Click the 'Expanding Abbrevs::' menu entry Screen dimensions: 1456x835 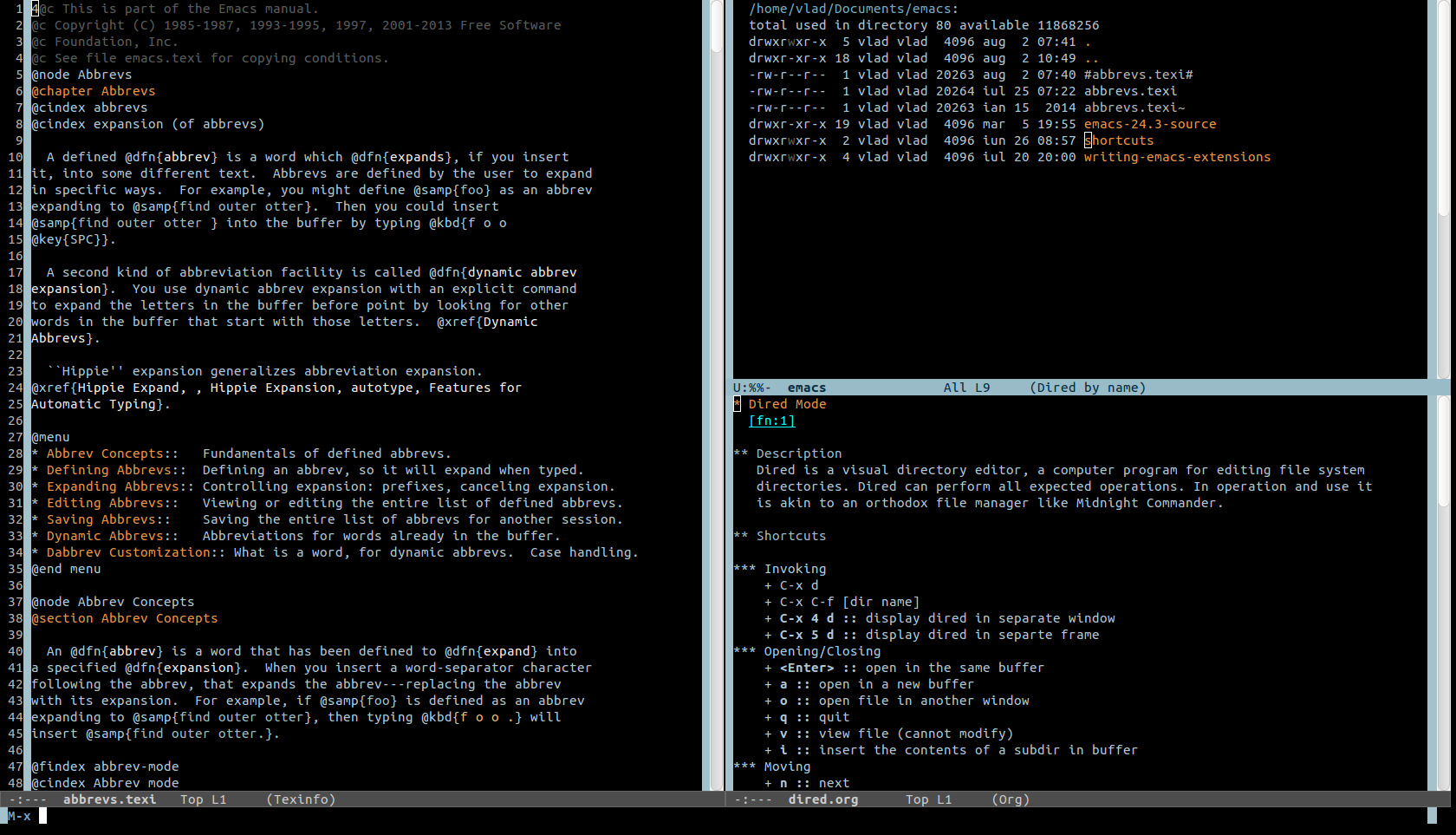(x=120, y=486)
